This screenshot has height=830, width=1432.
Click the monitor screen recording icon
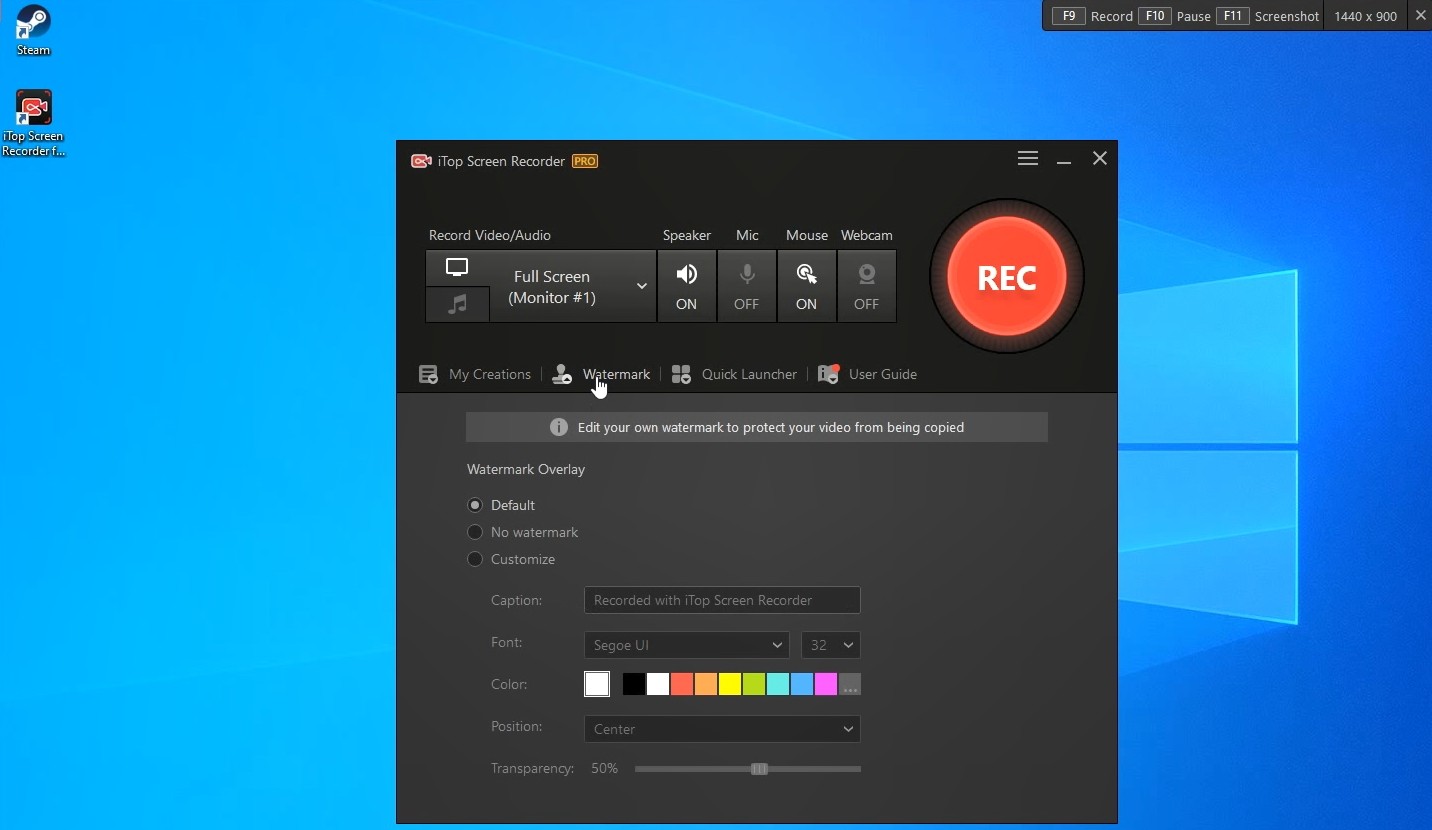click(457, 268)
